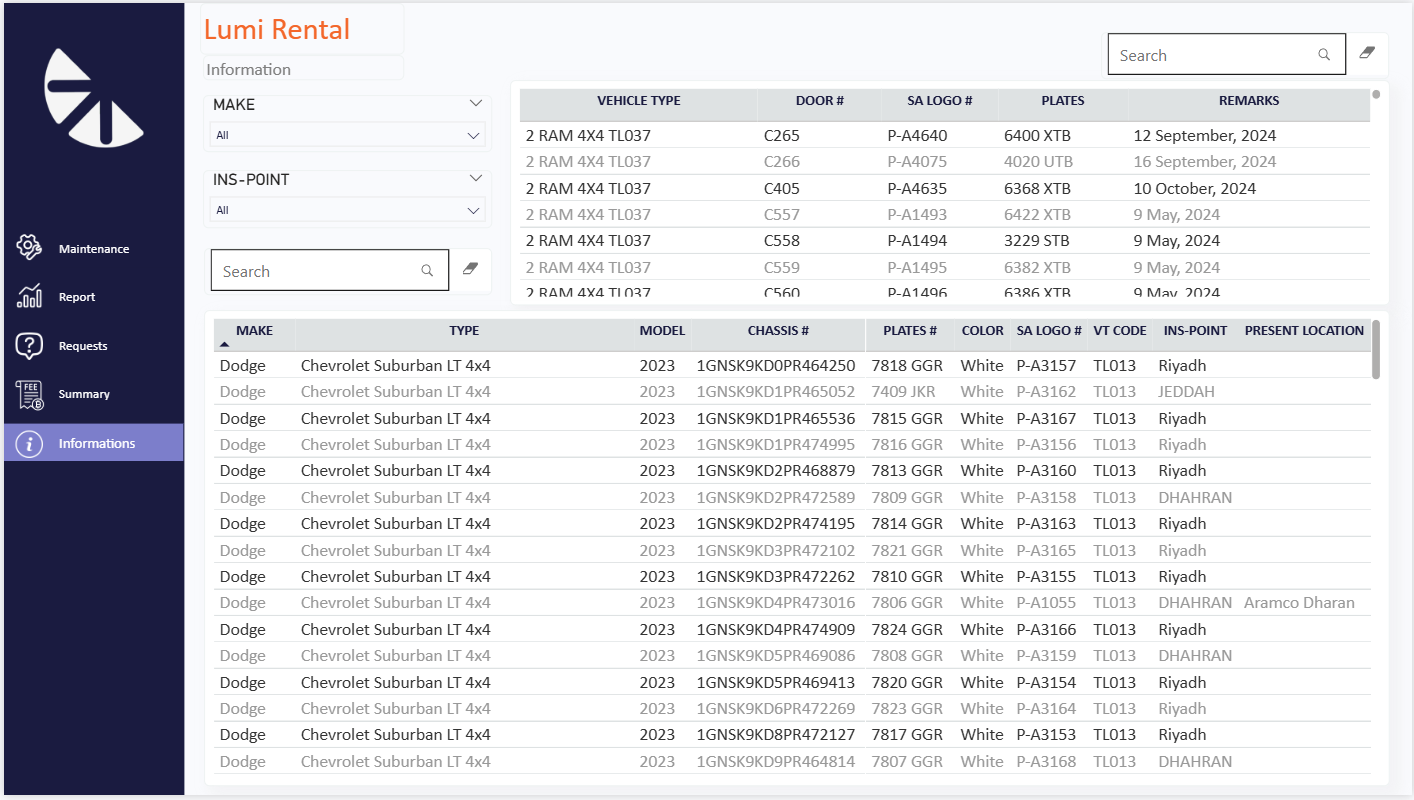The width and height of the screenshot is (1414, 800).
Task: Select row with plates 7818 GGR
Action: coord(906,366)
